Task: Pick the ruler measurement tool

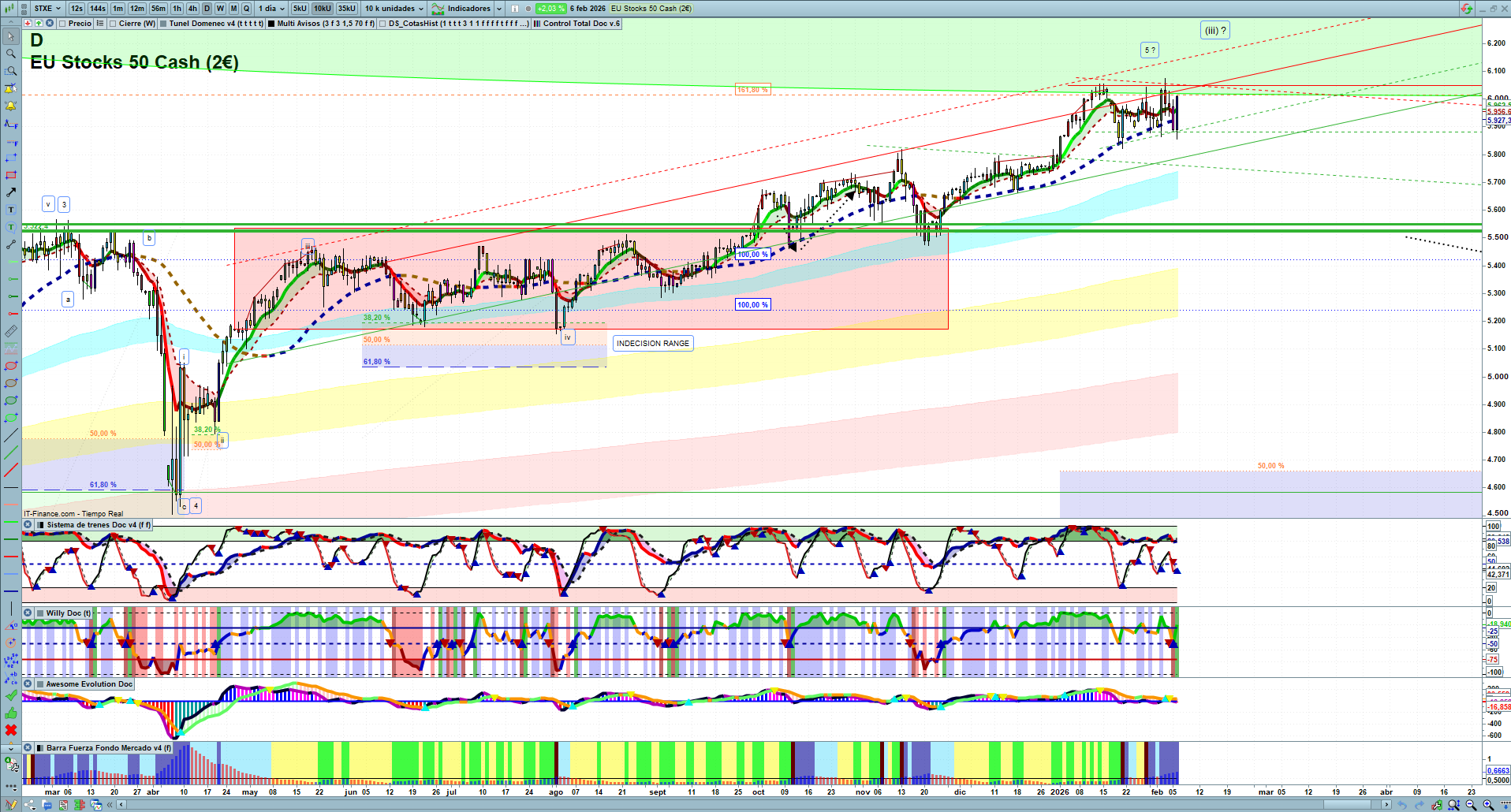Action: [x=11, y=331]
